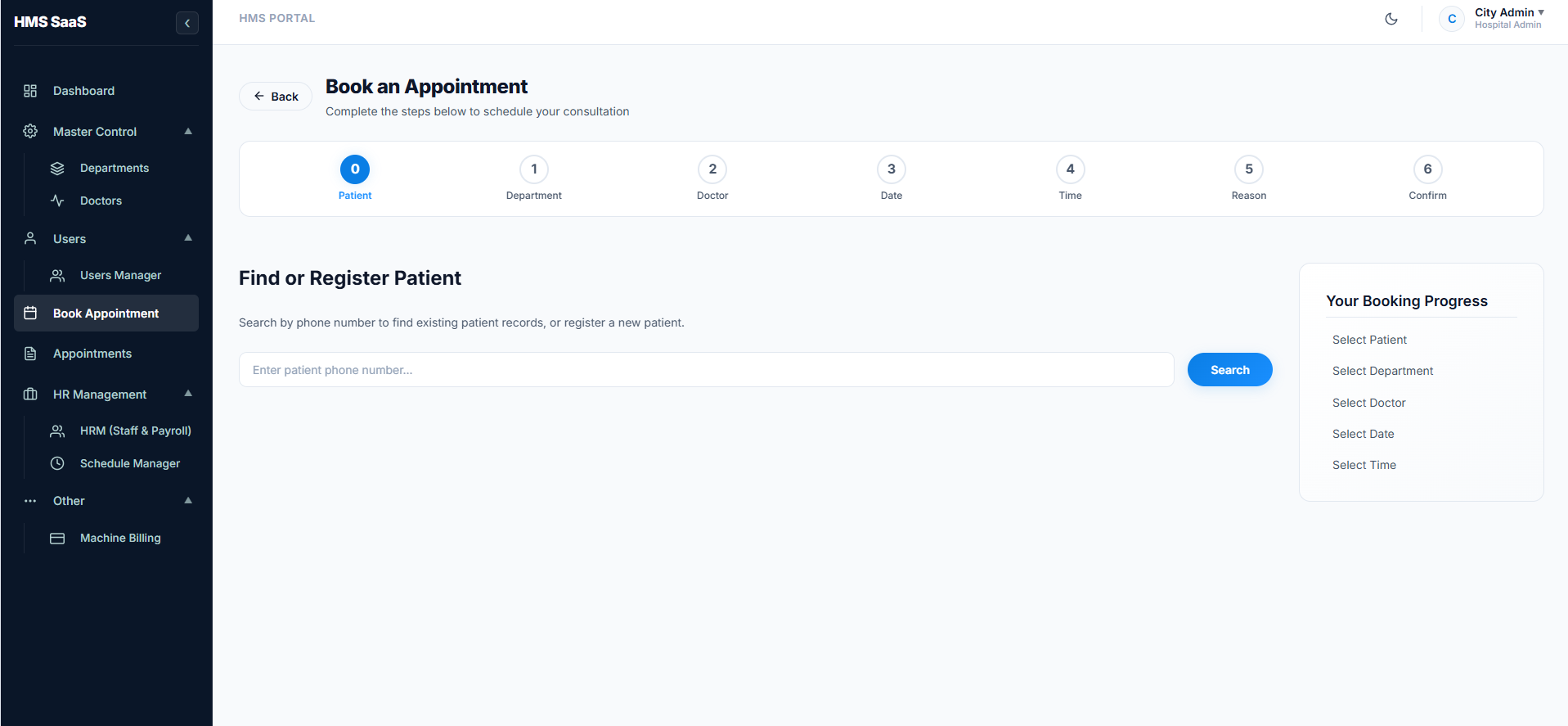Select step 6 Confirm in the stepper
The height and width of the screenshot is (726, 1568).
[x=1428, y=178]
